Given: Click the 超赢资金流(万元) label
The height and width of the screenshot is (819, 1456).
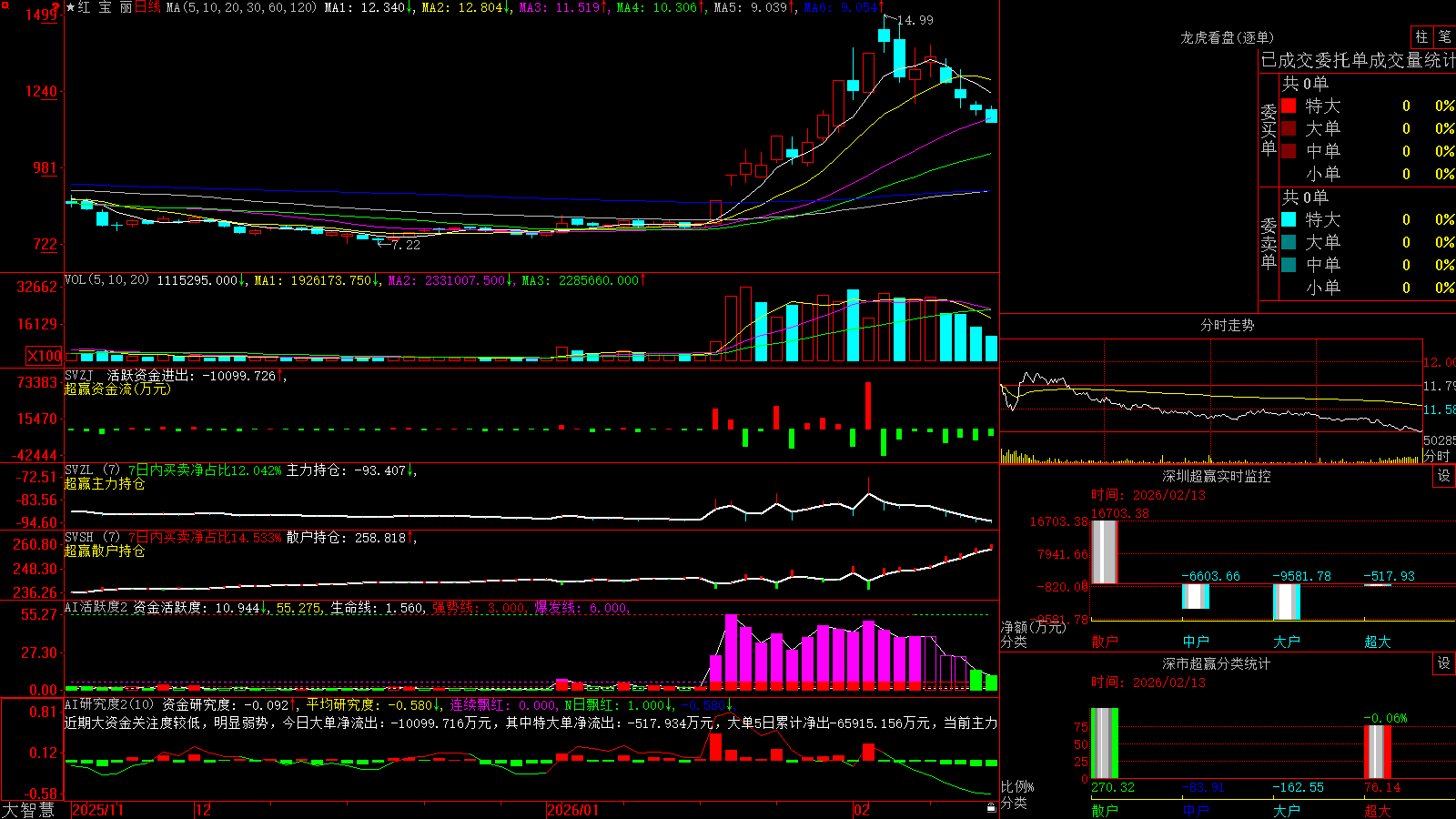Looking at the screenshot, I should point(117,389).
